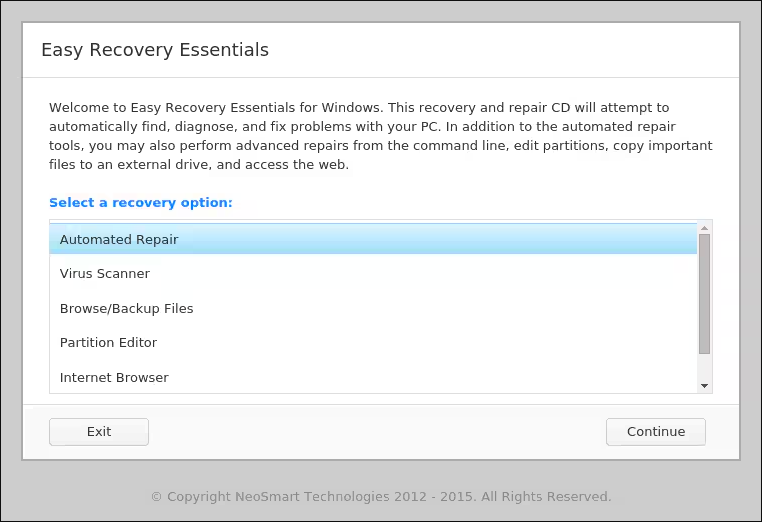Click the list's scroll down arrow
Screen dimensions: 762x522
click(x=705, y=386)
